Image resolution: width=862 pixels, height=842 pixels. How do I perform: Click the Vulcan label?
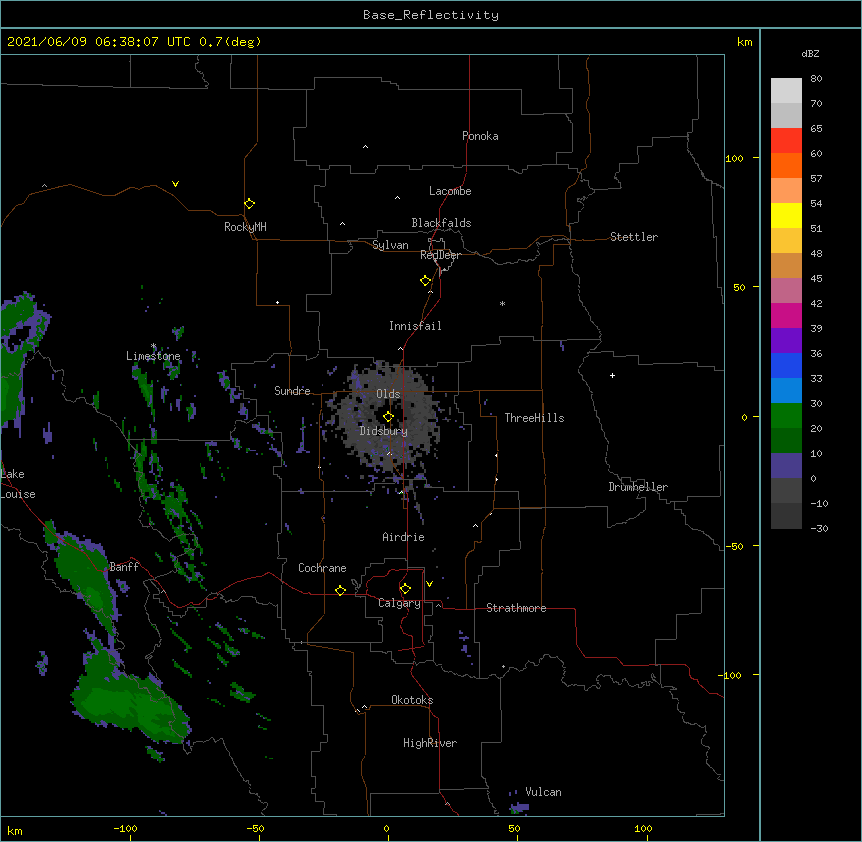543,792
